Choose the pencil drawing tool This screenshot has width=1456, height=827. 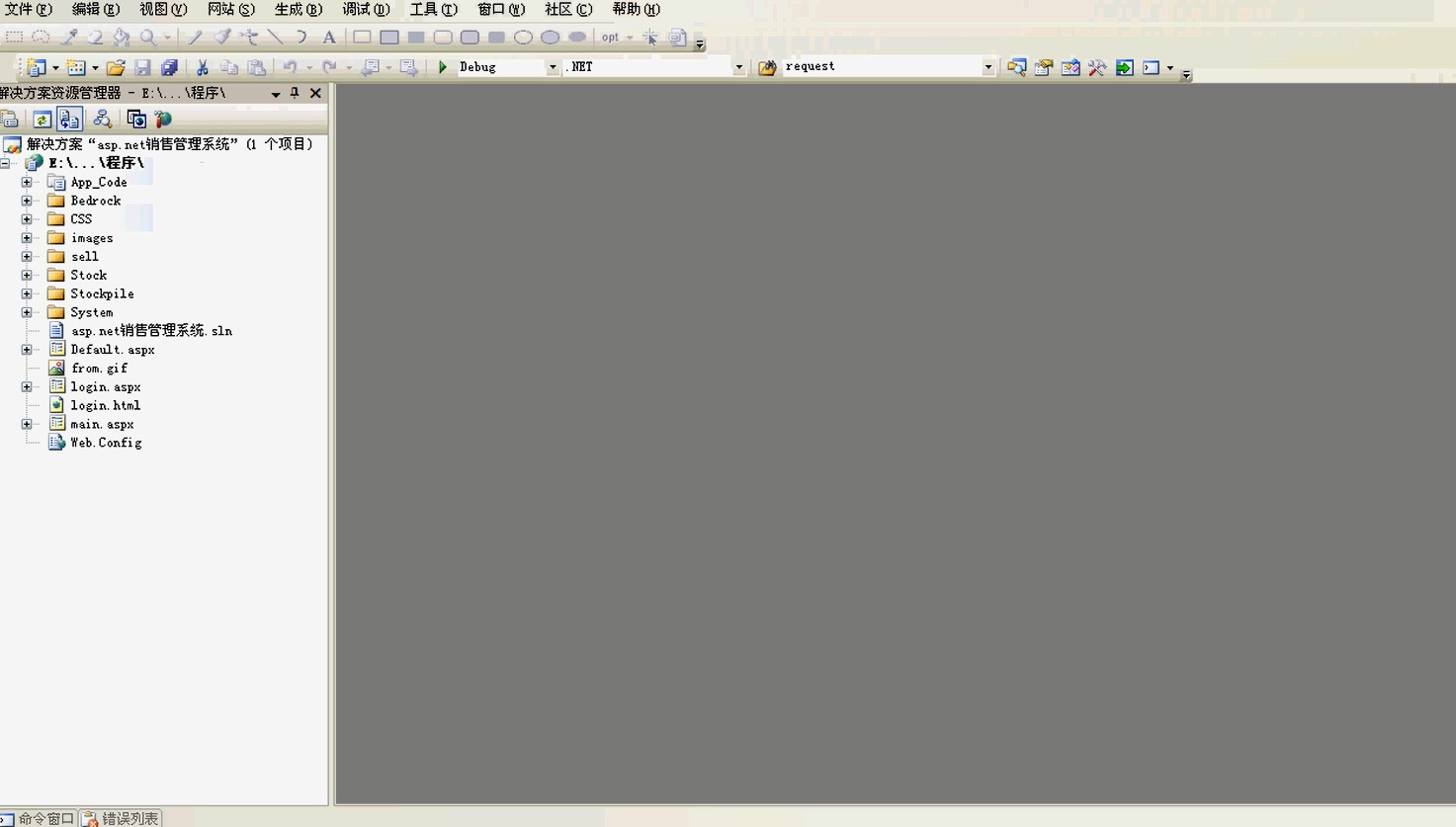195,38
